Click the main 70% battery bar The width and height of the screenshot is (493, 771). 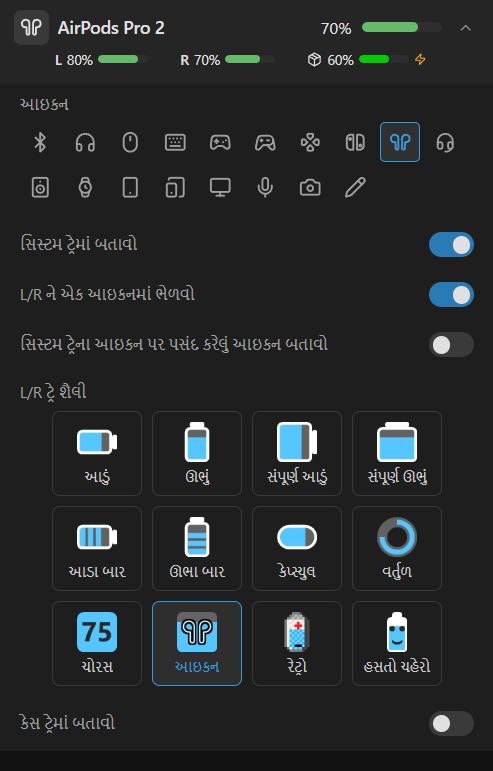402,28
